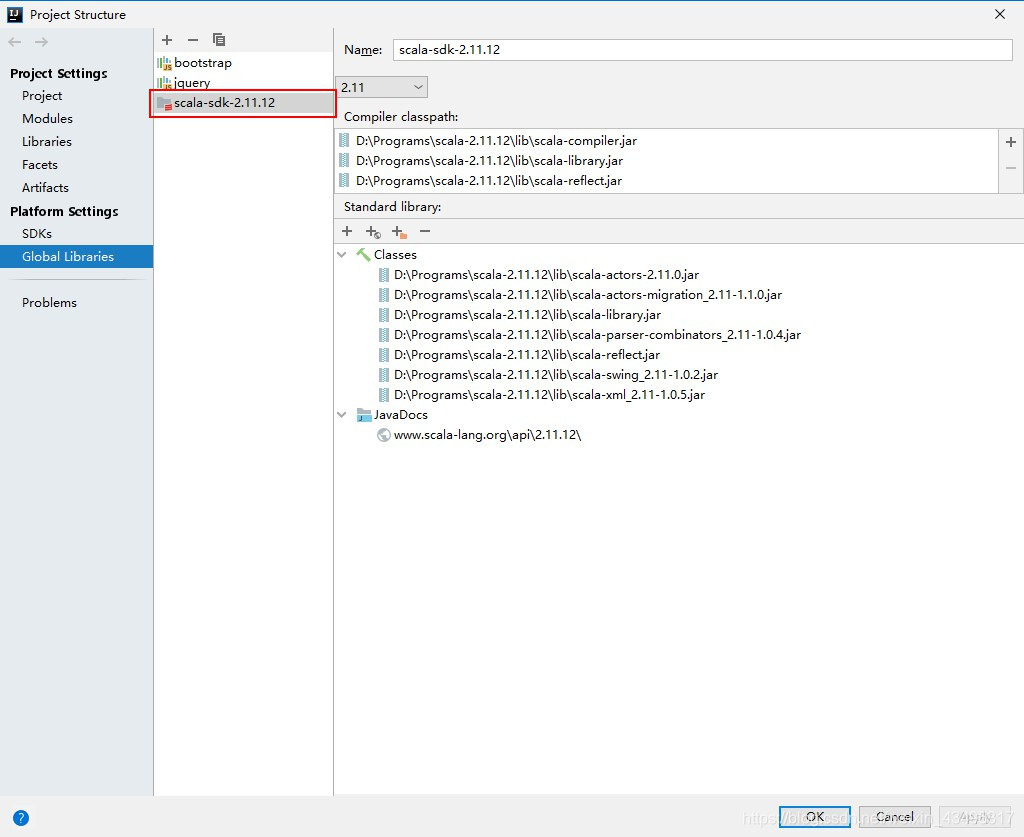Select scala-actors-2.11.0.jar class entry

click(x=546, y=275)
